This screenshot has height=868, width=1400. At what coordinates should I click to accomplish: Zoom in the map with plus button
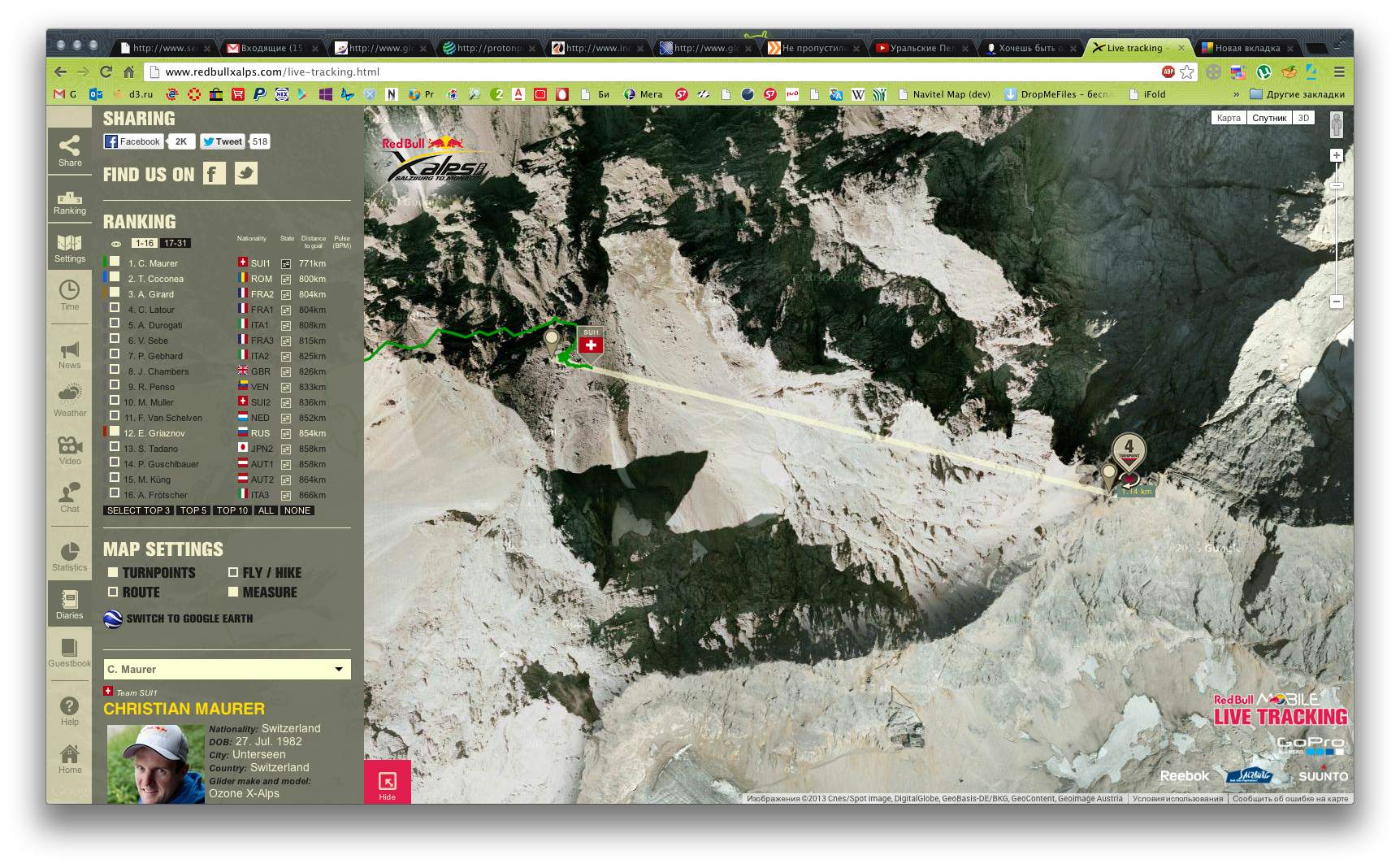click(1337, 155)
